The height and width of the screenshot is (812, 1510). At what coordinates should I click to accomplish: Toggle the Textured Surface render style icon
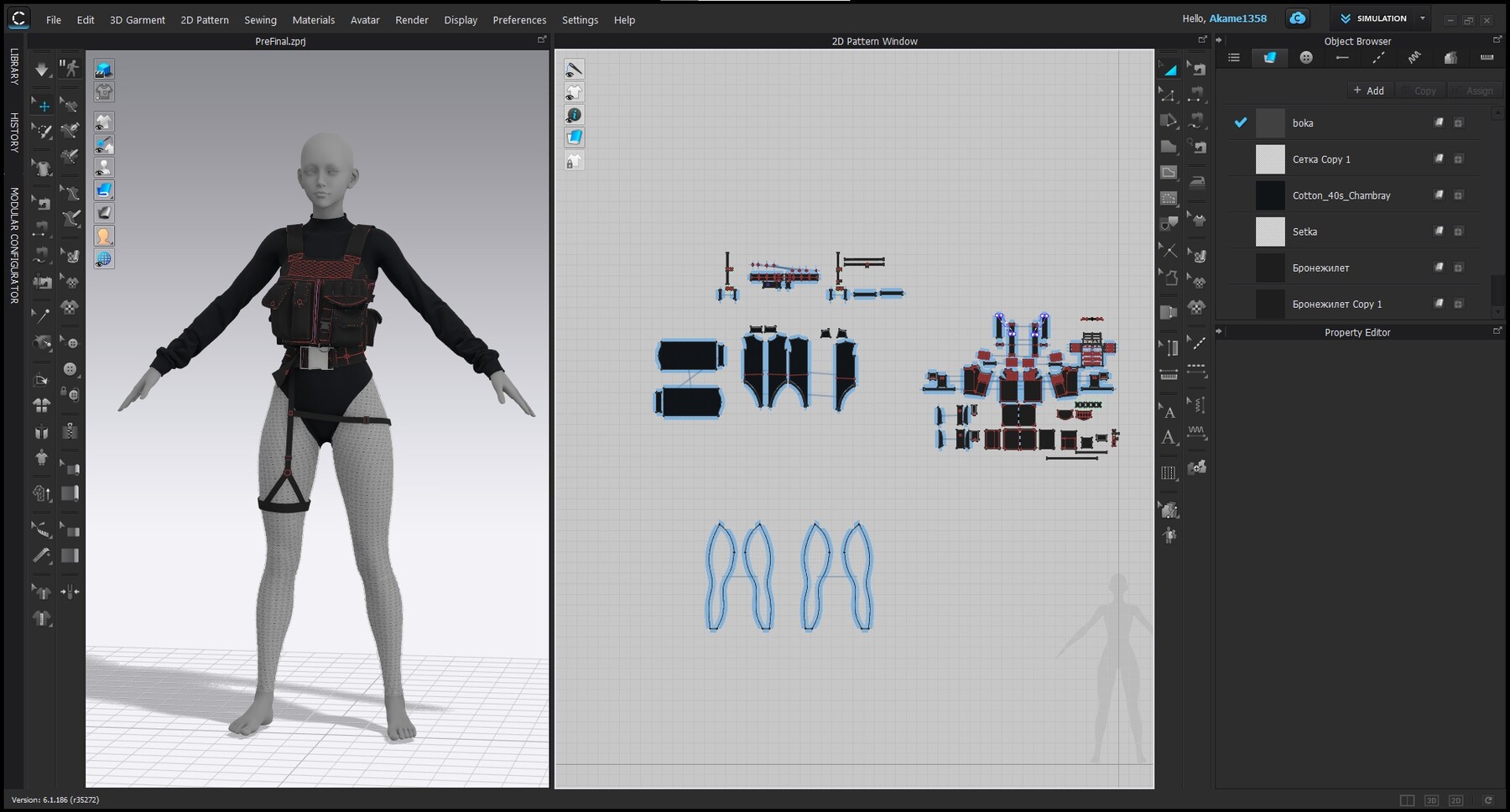point(104,190)
